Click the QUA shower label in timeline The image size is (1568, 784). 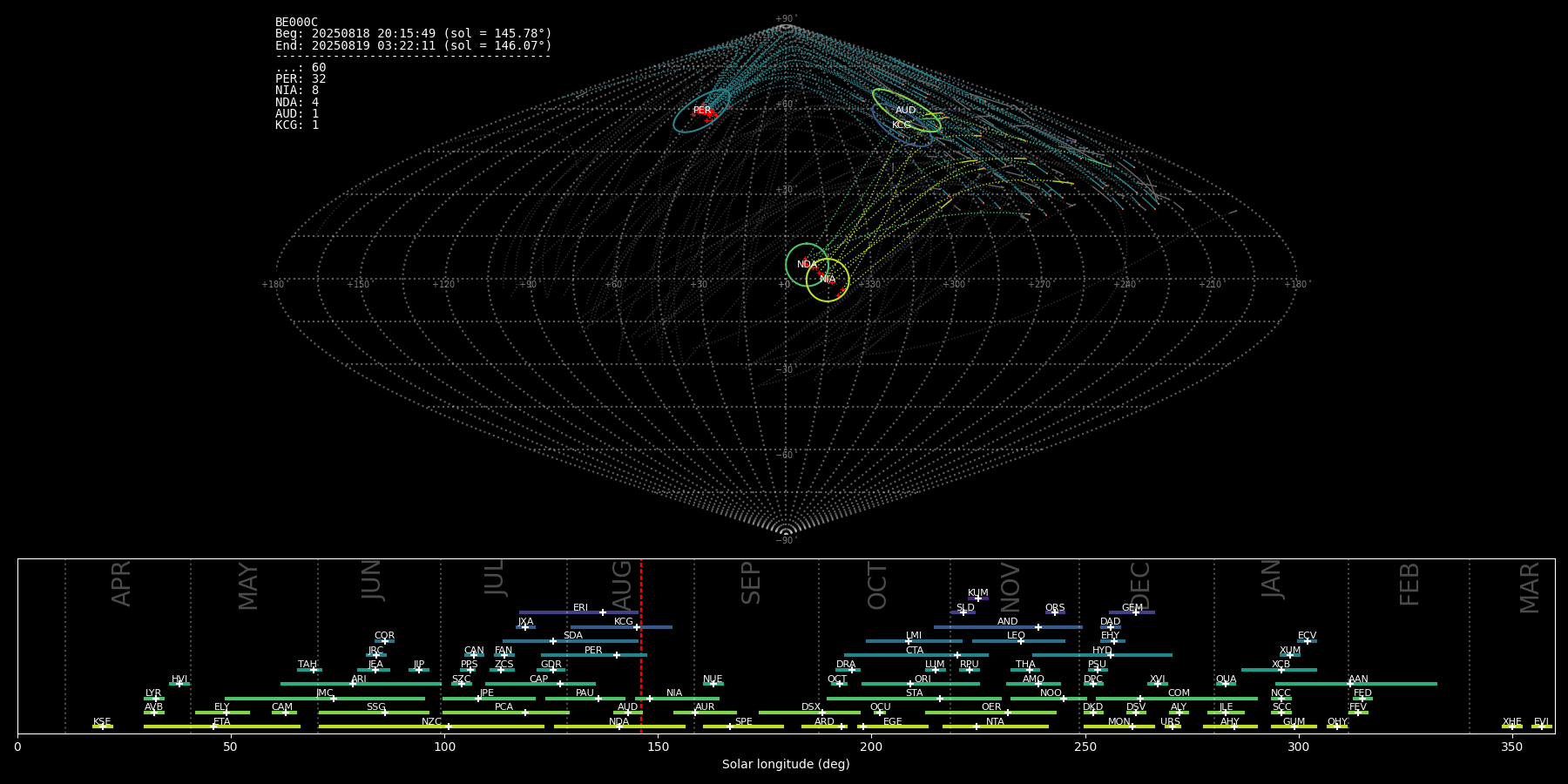pos(1226,679)
